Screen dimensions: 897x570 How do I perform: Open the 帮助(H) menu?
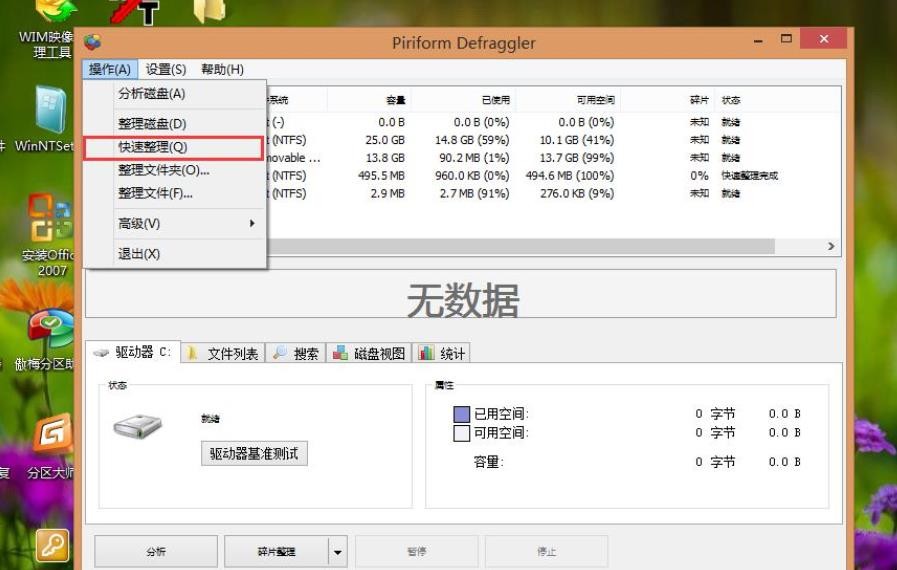point(223,69)
